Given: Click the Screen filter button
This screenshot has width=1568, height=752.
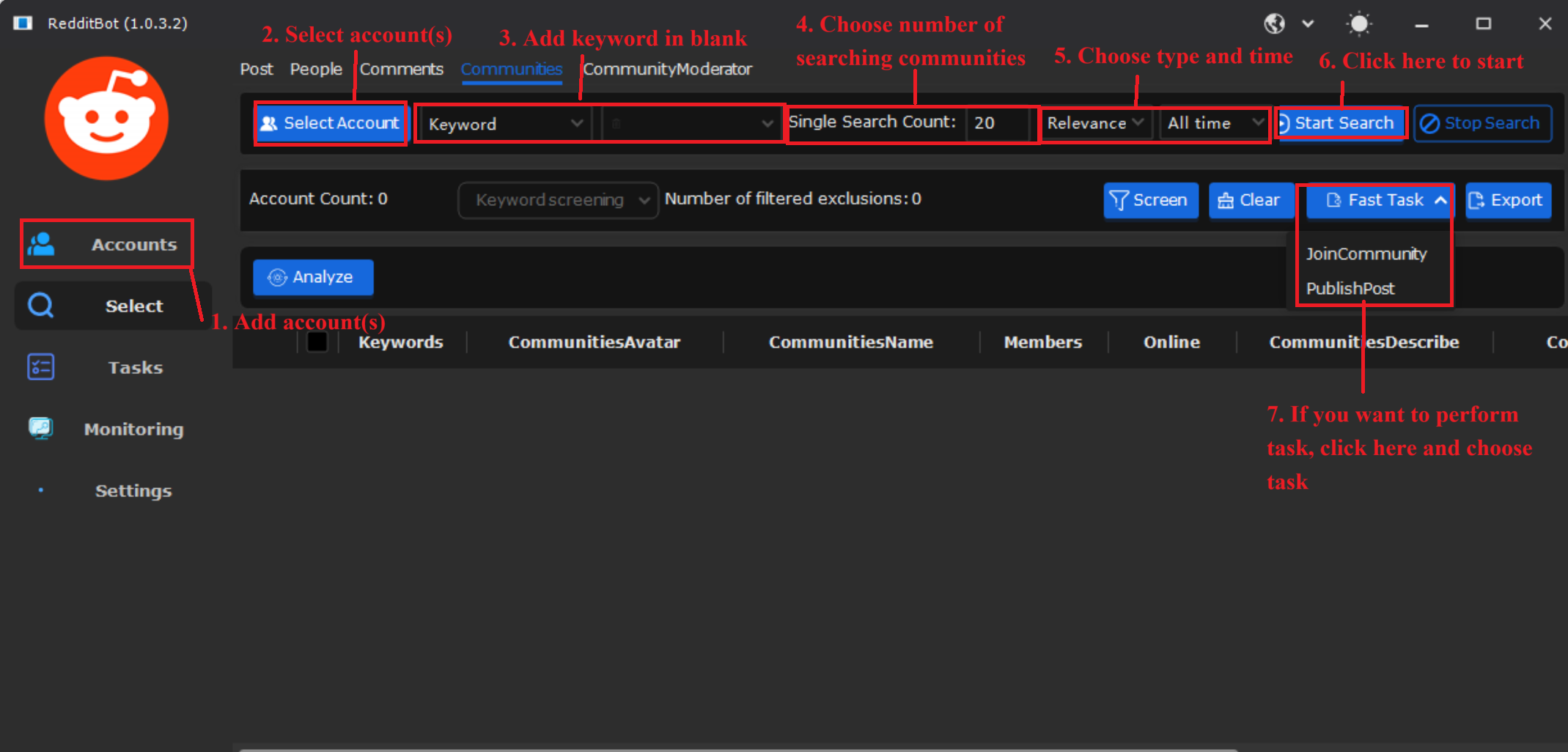Looking at the screenshot, I should pos(1151,200).
